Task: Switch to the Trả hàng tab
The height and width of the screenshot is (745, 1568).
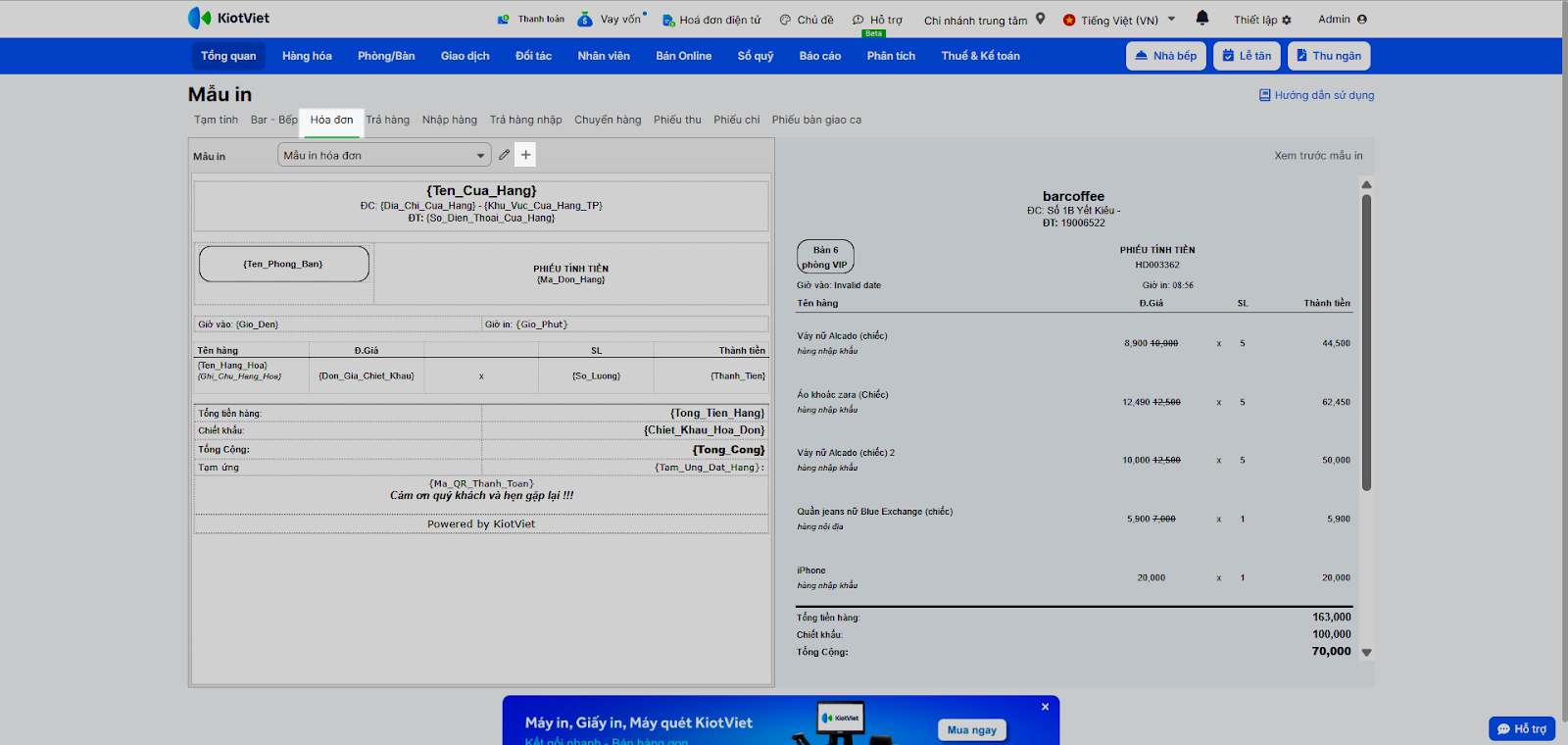Action: point(388,120)
